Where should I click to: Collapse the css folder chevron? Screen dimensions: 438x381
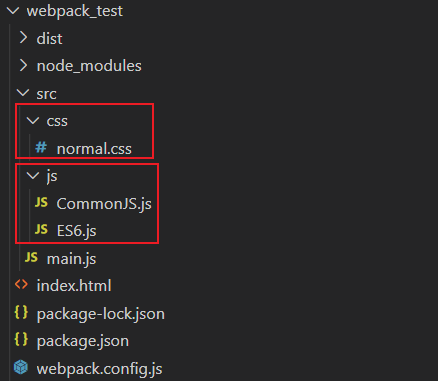tap(33, 120)
